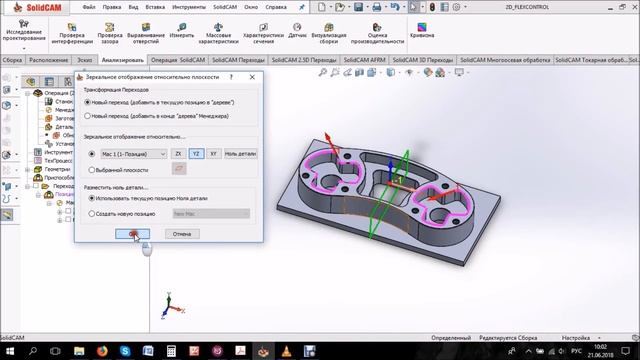Click the Ноль детали button
Image resolution: width=640 pixels, height=360 pixels.
coord(240,153)
